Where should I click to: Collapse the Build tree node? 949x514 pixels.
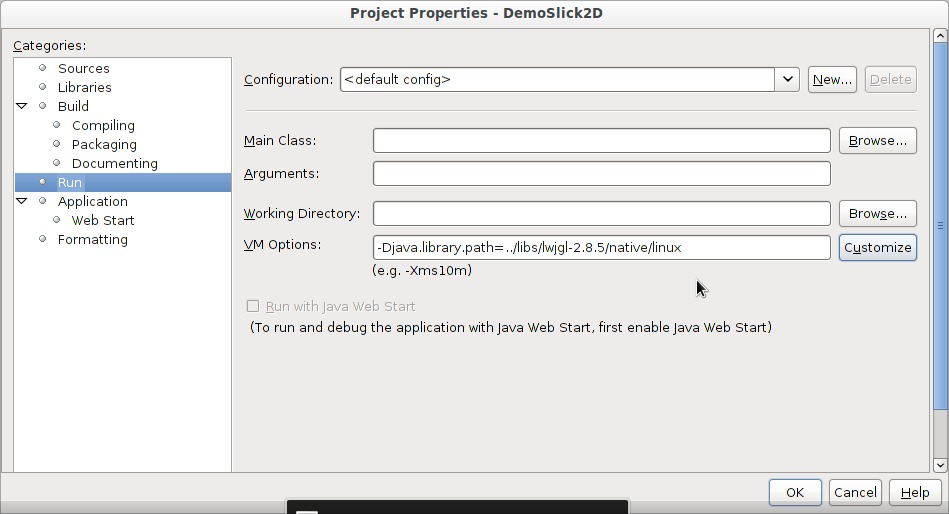(x=22, y=106)
